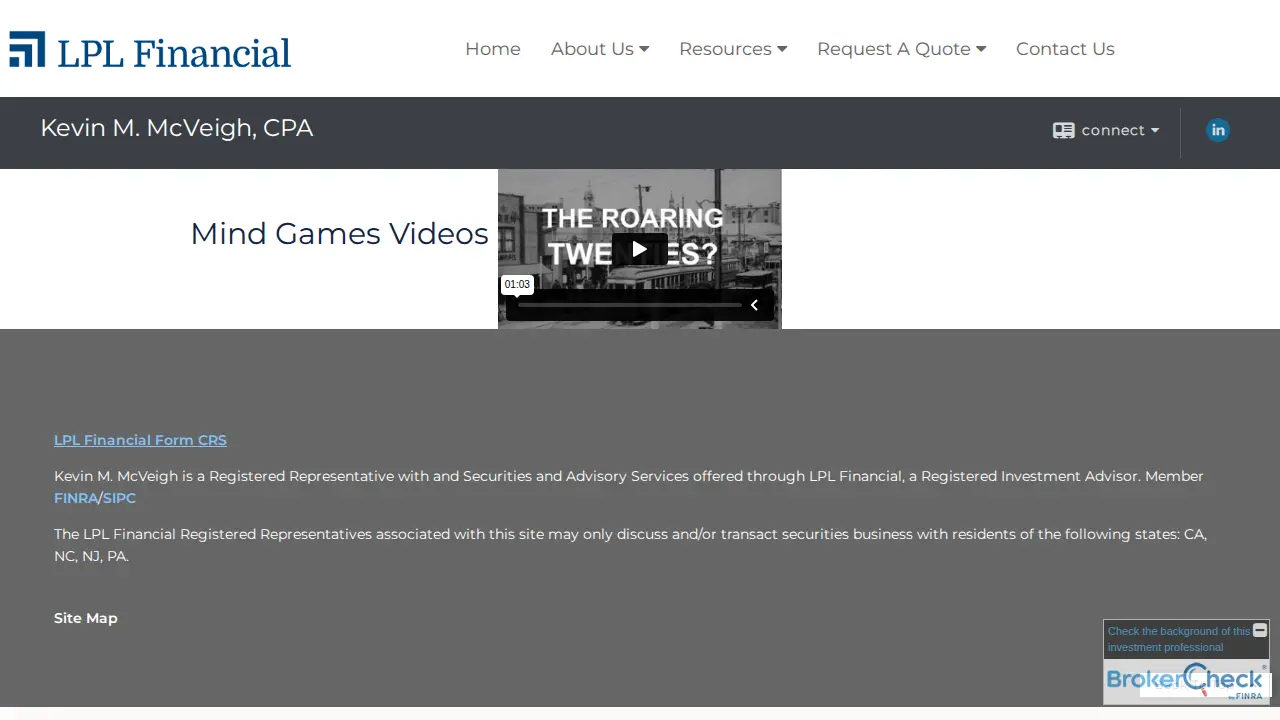This screenshot has width=1280, height=720.
Task: Play the Roaring Twenties video
Action: [x=639, y=249]
